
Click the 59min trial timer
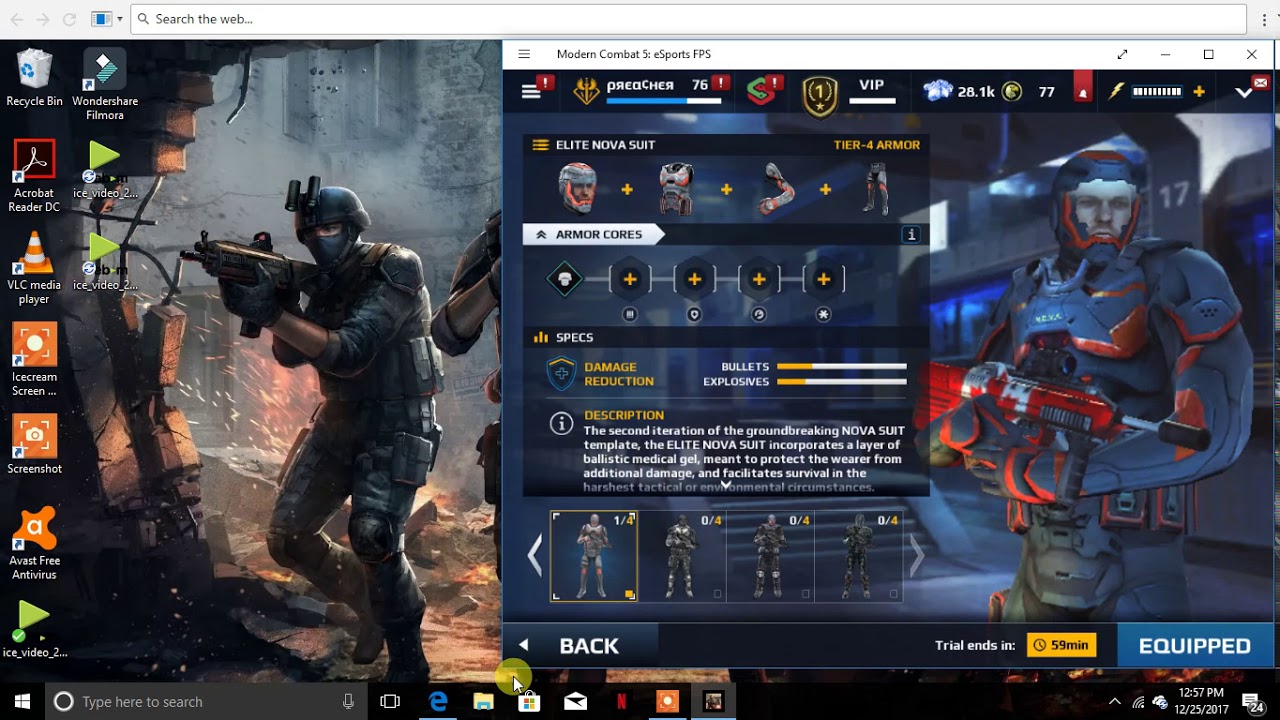[1061, 645]
